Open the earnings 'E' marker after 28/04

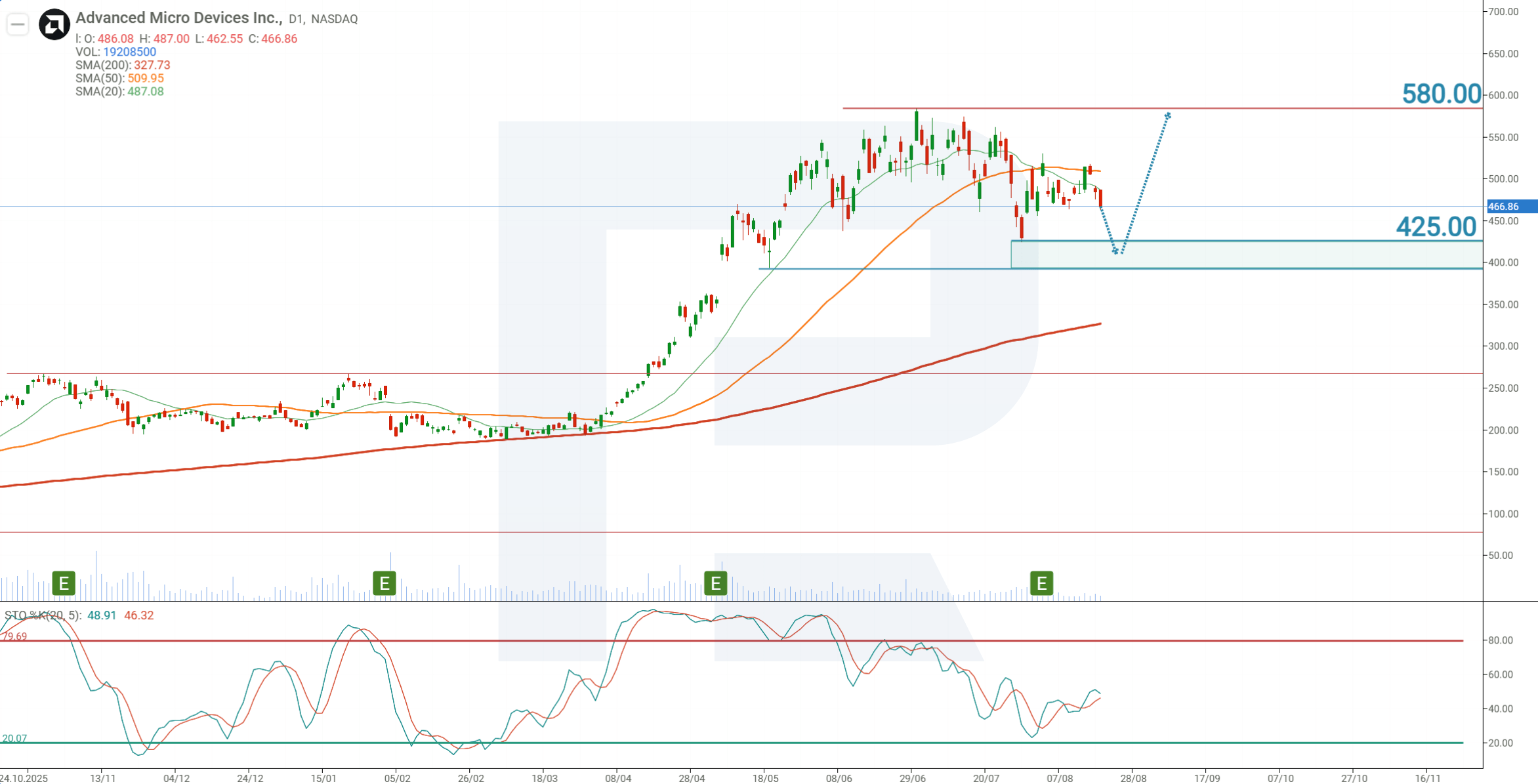coord(716,583)
